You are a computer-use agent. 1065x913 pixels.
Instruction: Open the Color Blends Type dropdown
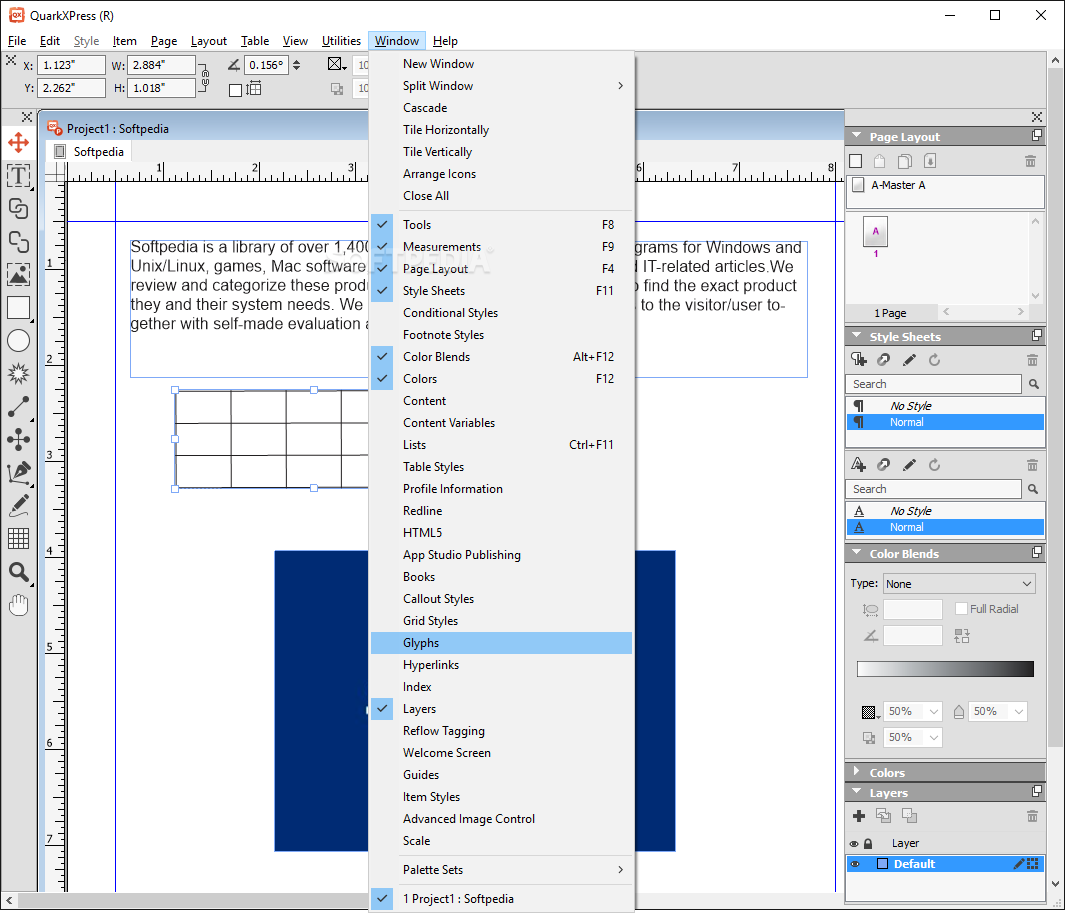(x=959, y=584)
